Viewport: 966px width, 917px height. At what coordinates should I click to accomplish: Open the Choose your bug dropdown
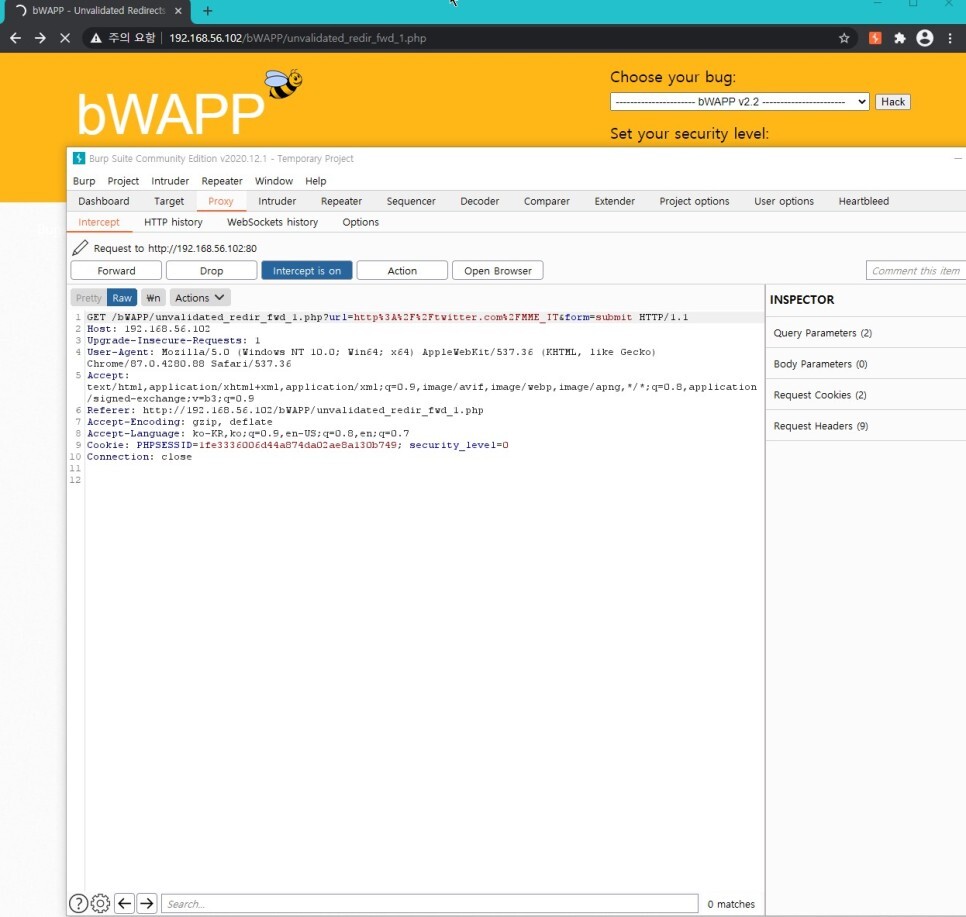click(x=739, y=102)
